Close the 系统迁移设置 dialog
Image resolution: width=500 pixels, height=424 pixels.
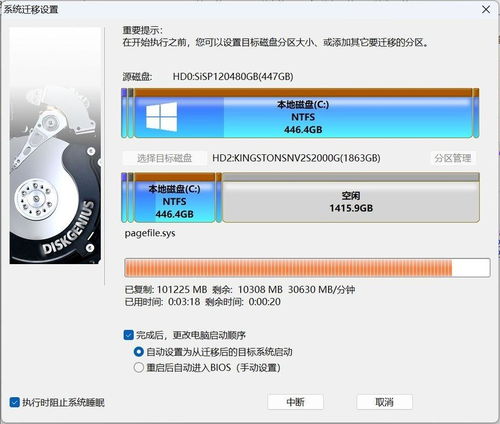(486, 9)
